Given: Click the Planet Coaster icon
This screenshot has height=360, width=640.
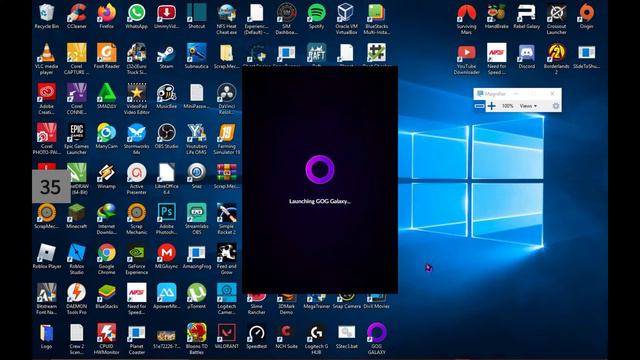Looking at the screenshot, I should click(136, 339).
